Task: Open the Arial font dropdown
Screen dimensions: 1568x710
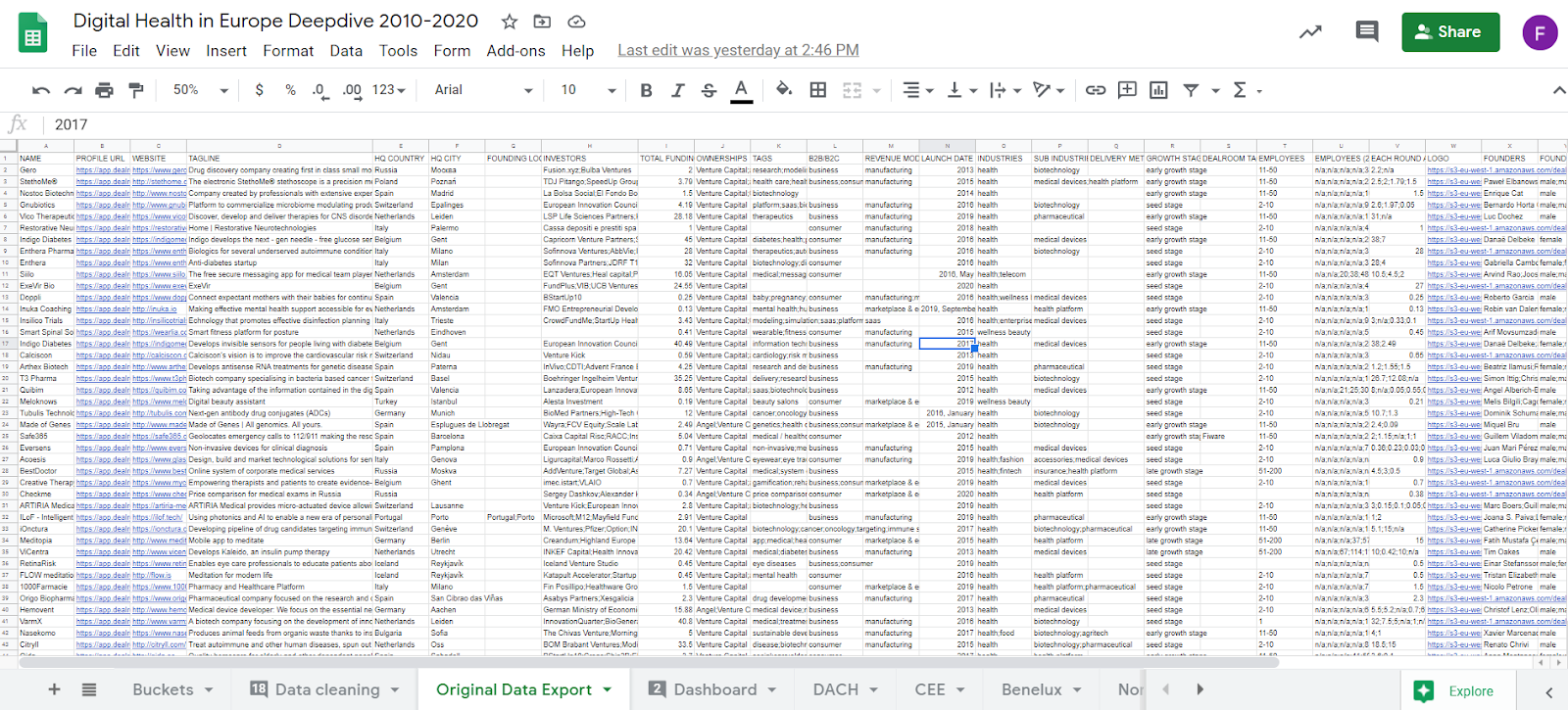Action: tap(484, 90)
